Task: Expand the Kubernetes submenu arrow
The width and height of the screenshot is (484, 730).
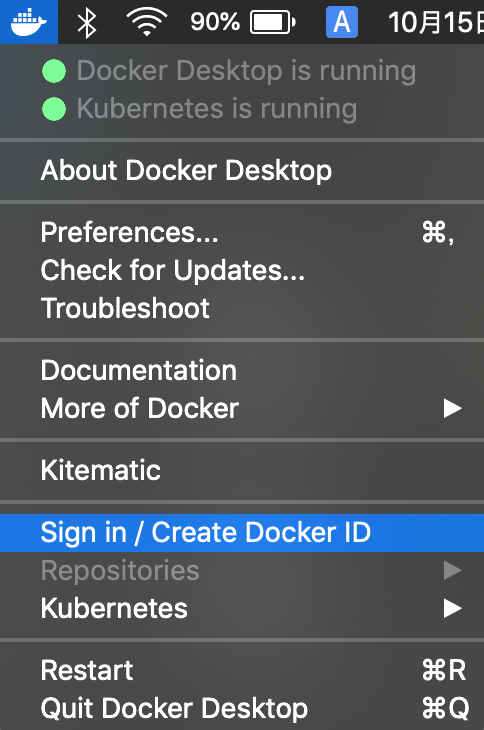Action: (452, 608)
